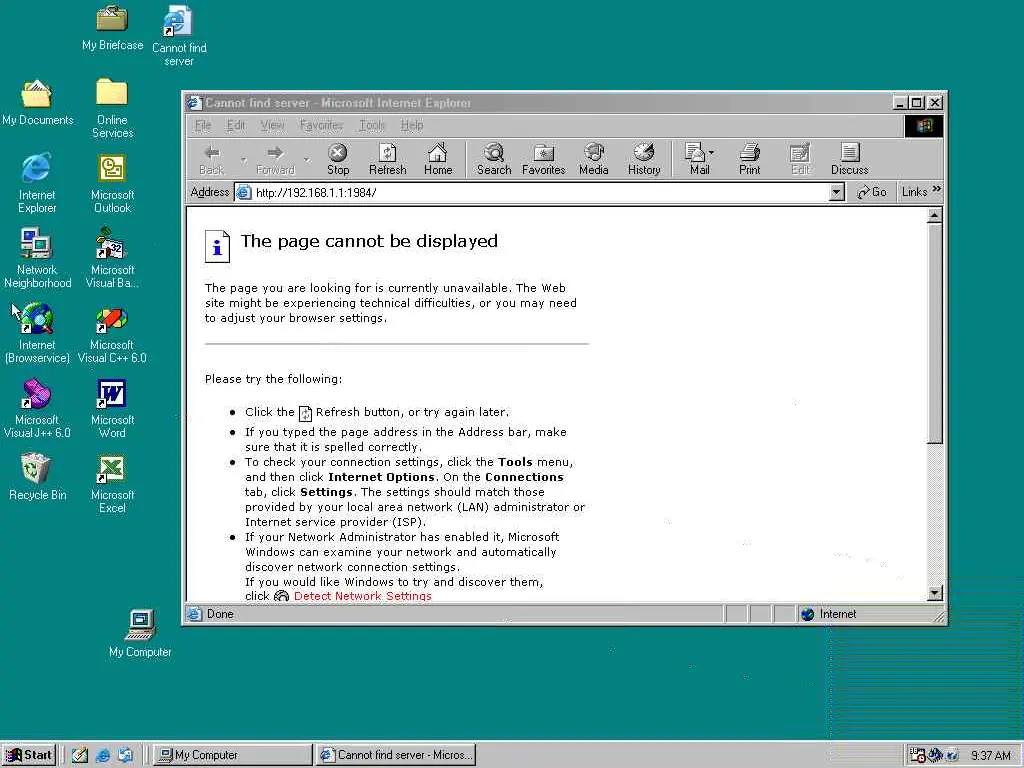Screen dimensions: 1024x768
Task: Open Favorites from the toolbar
Action: [543, 159]
